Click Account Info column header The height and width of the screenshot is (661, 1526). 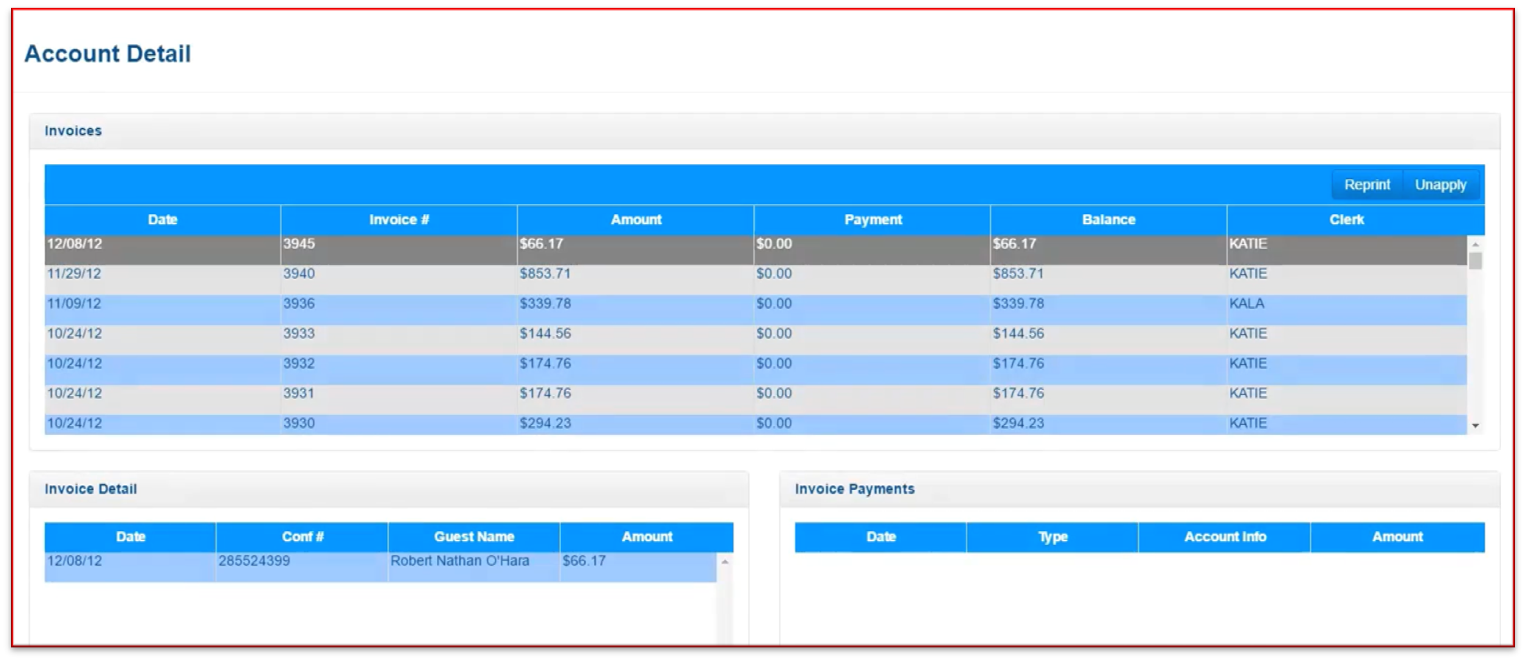1225,537
